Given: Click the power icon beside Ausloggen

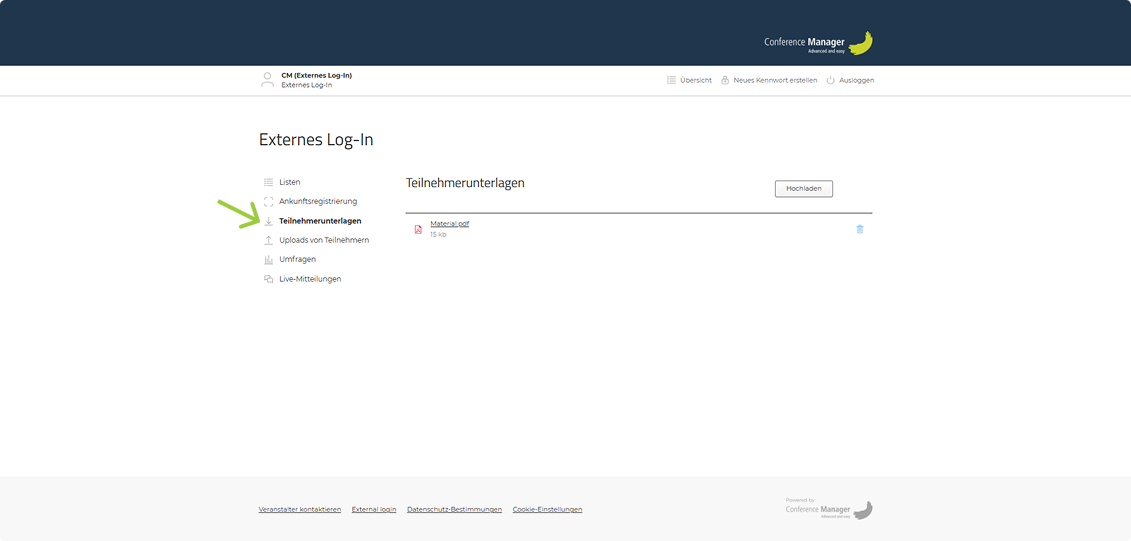Looking at the screenshot, I should (x=830, y=80).
